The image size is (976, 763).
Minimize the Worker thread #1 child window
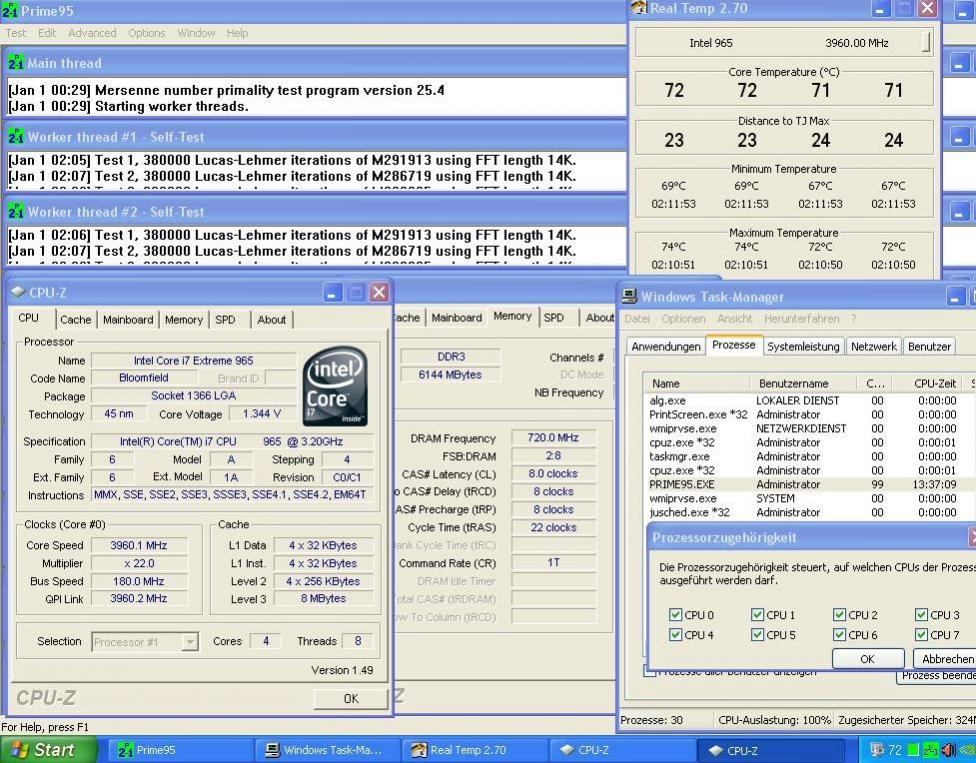[x=959, y=137]
